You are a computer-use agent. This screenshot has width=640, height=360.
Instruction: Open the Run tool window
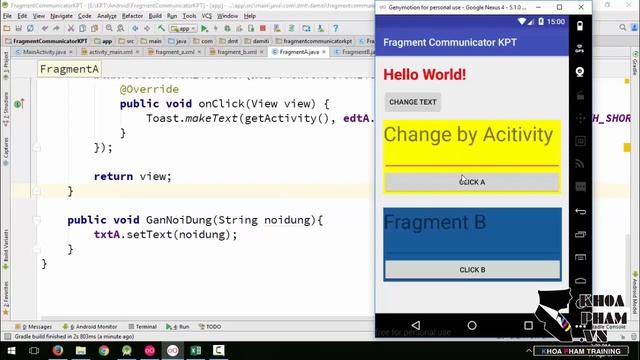pyautogui.click(x=178, y=327)
